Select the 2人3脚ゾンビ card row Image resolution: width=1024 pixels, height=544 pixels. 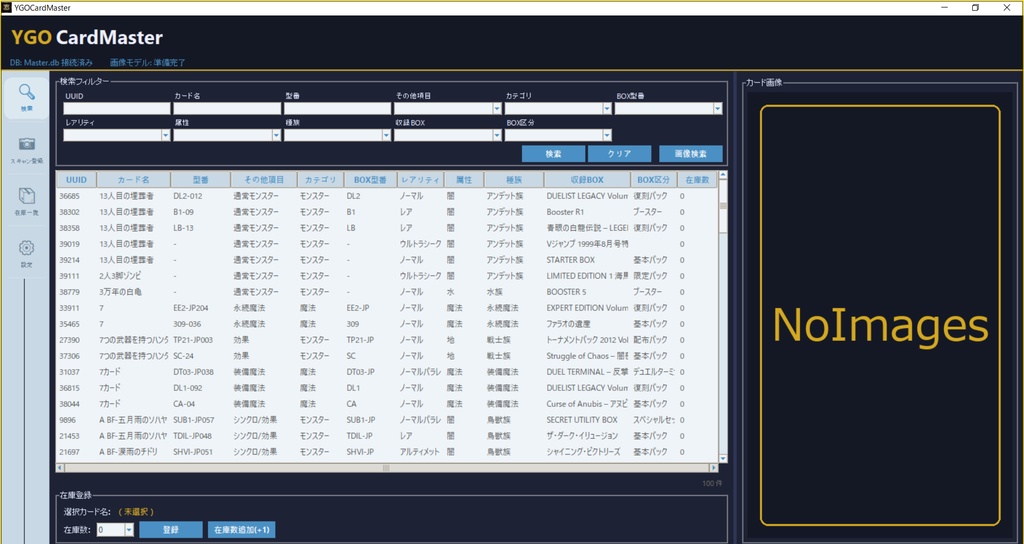tap(387, 276)
